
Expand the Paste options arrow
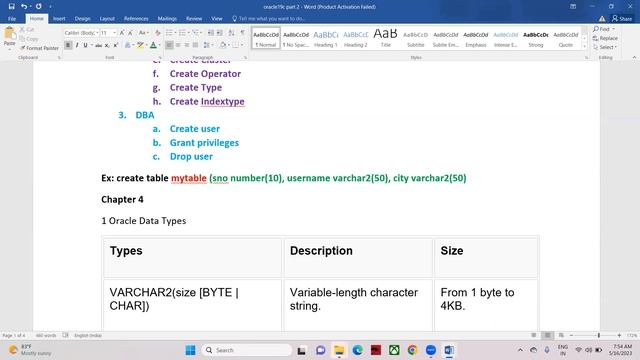click(x=9, y=49)
